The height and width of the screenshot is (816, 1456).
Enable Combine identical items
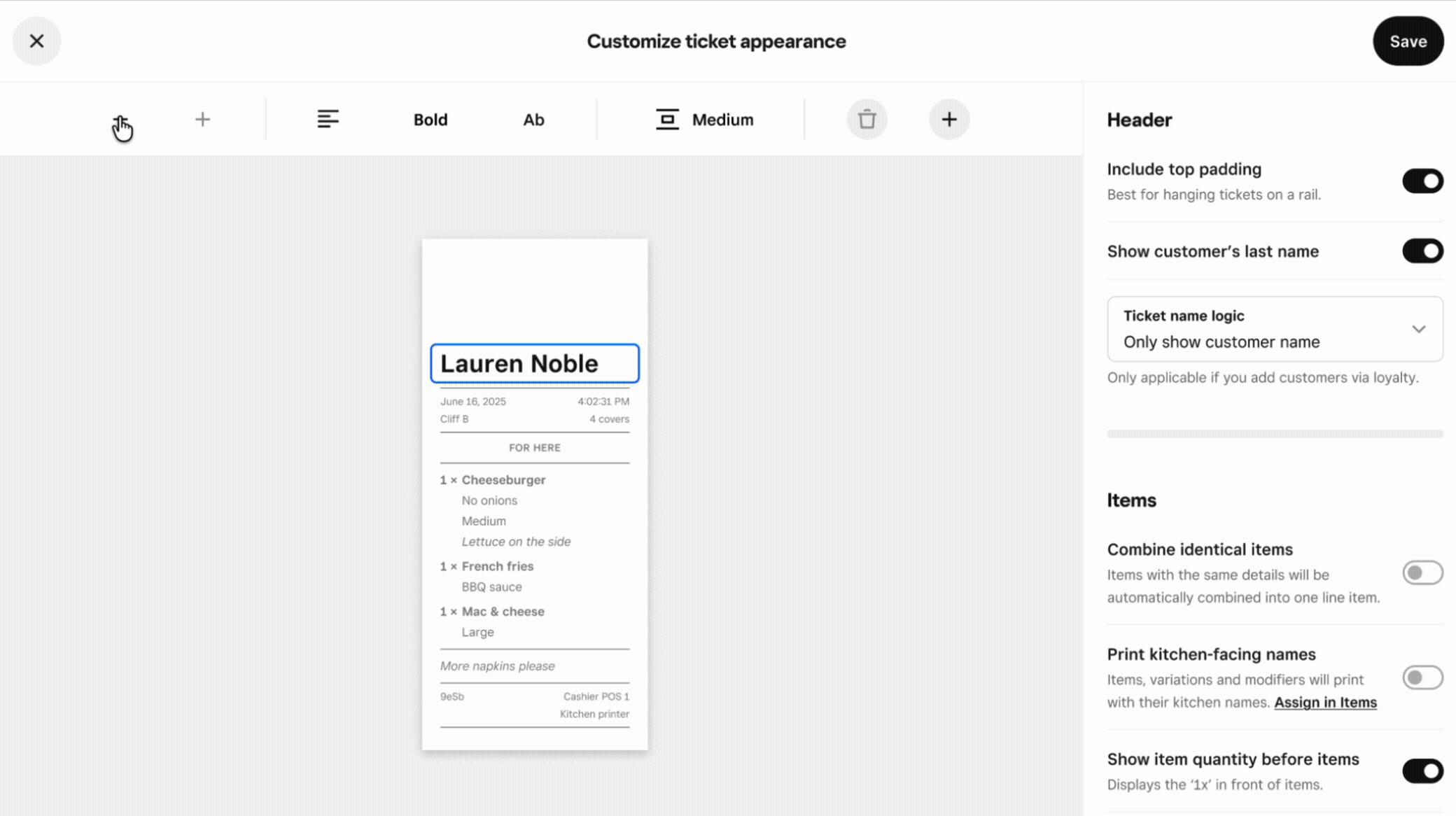tap(1422, 573)
